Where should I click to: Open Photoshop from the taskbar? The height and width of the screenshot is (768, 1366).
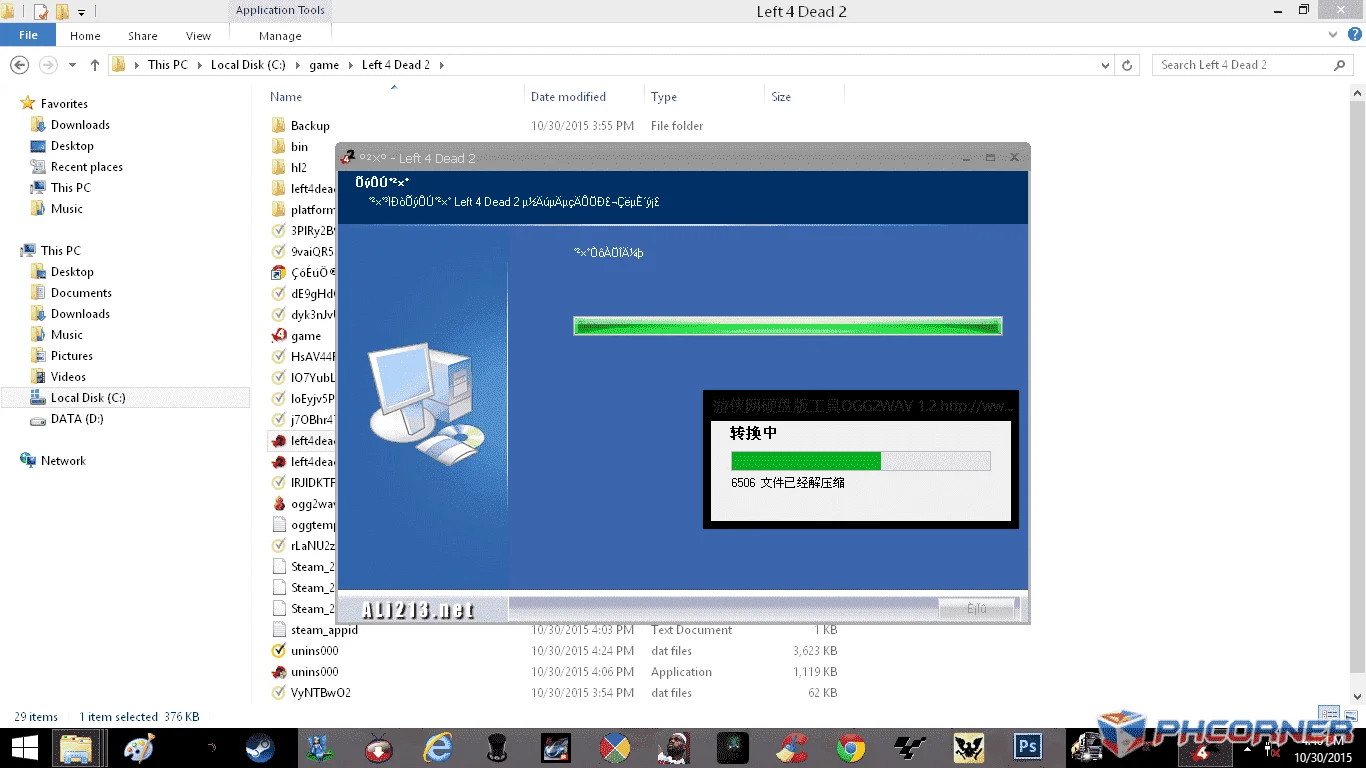pos(1027,748)
